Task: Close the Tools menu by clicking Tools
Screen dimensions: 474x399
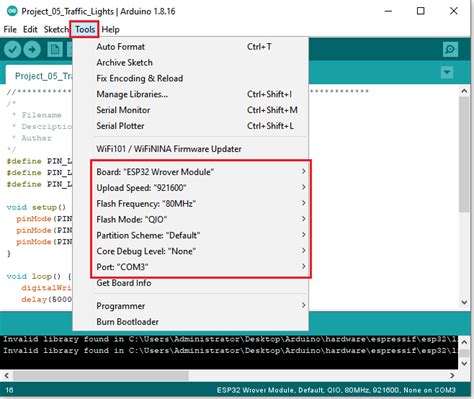Action: click(85, 29)
